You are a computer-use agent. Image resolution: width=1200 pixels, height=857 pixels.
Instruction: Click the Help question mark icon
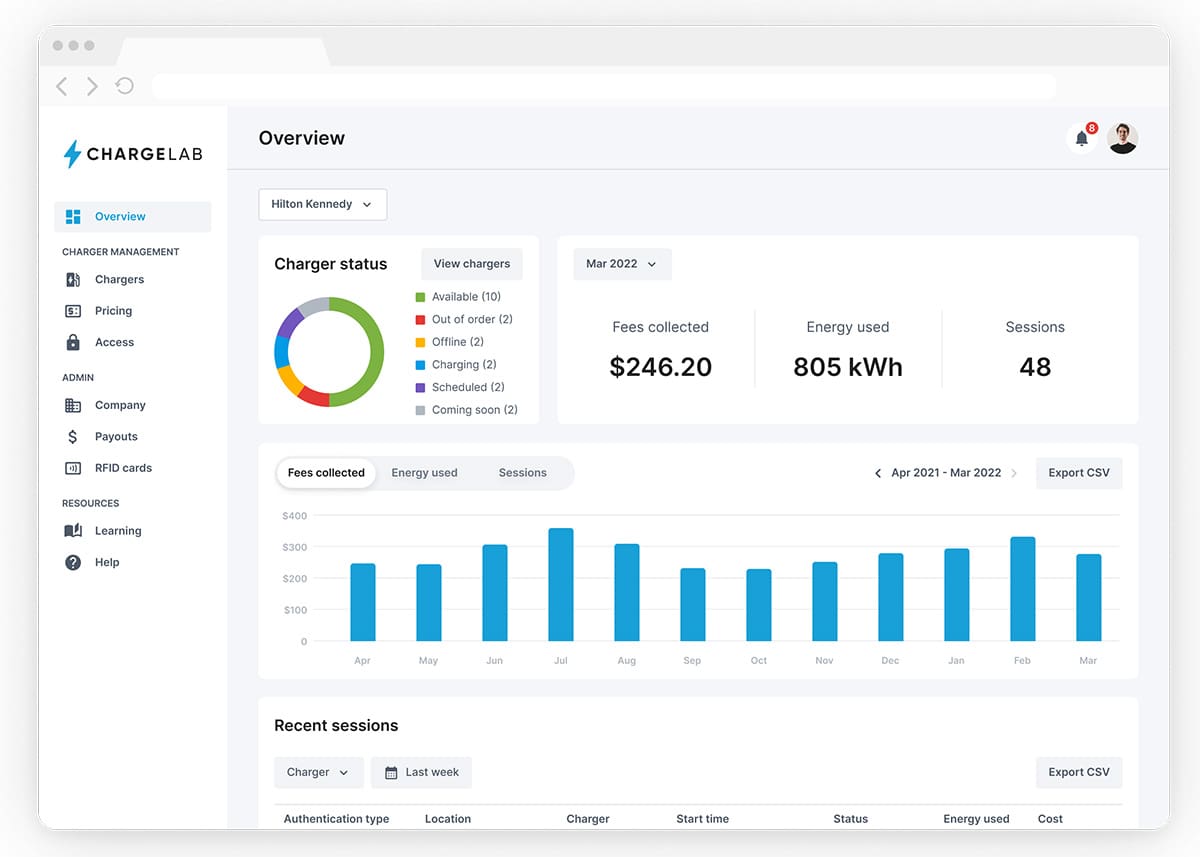(x=73, y=563)
